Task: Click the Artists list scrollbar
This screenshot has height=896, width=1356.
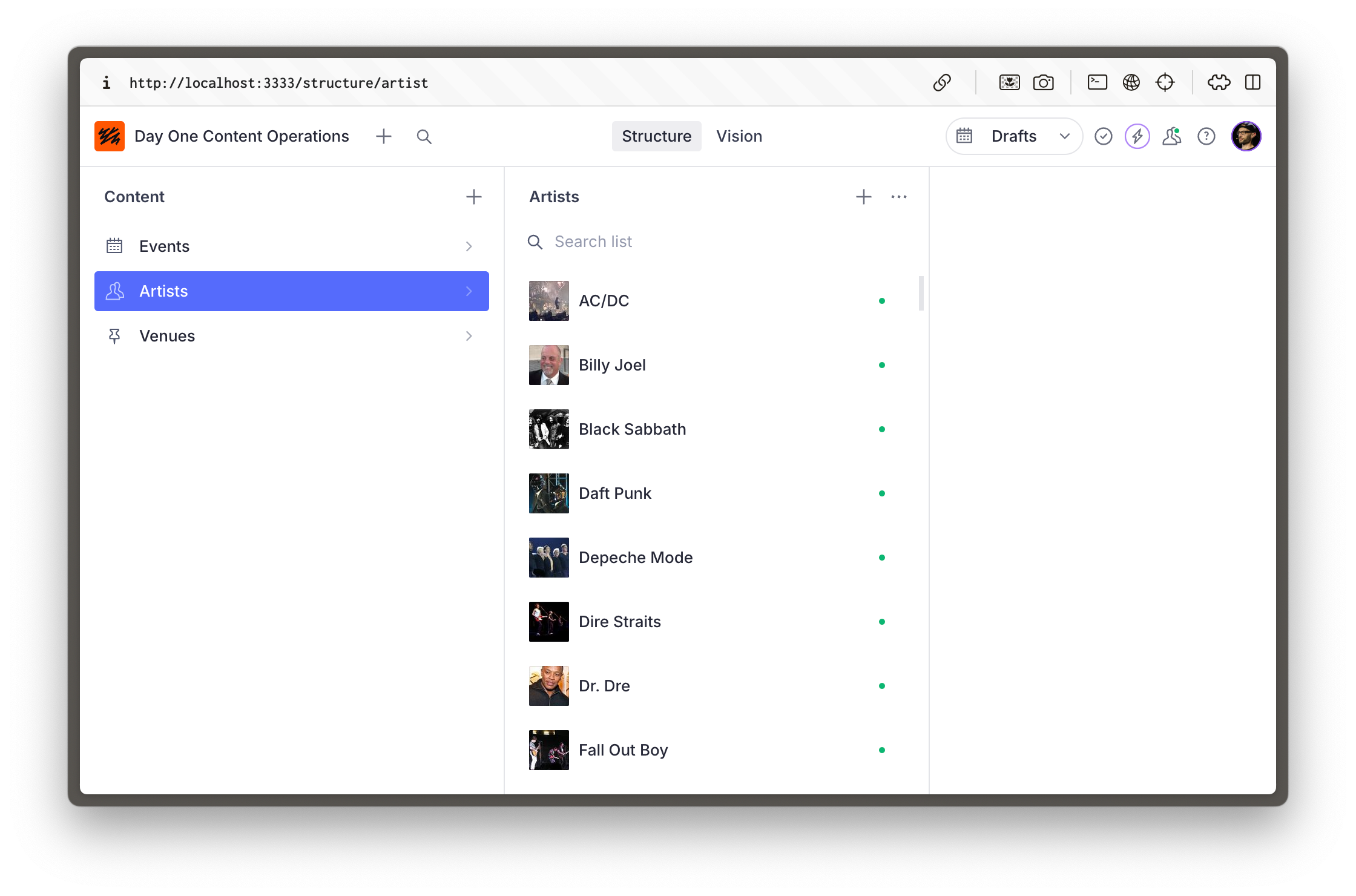Action: click(921, 293)
